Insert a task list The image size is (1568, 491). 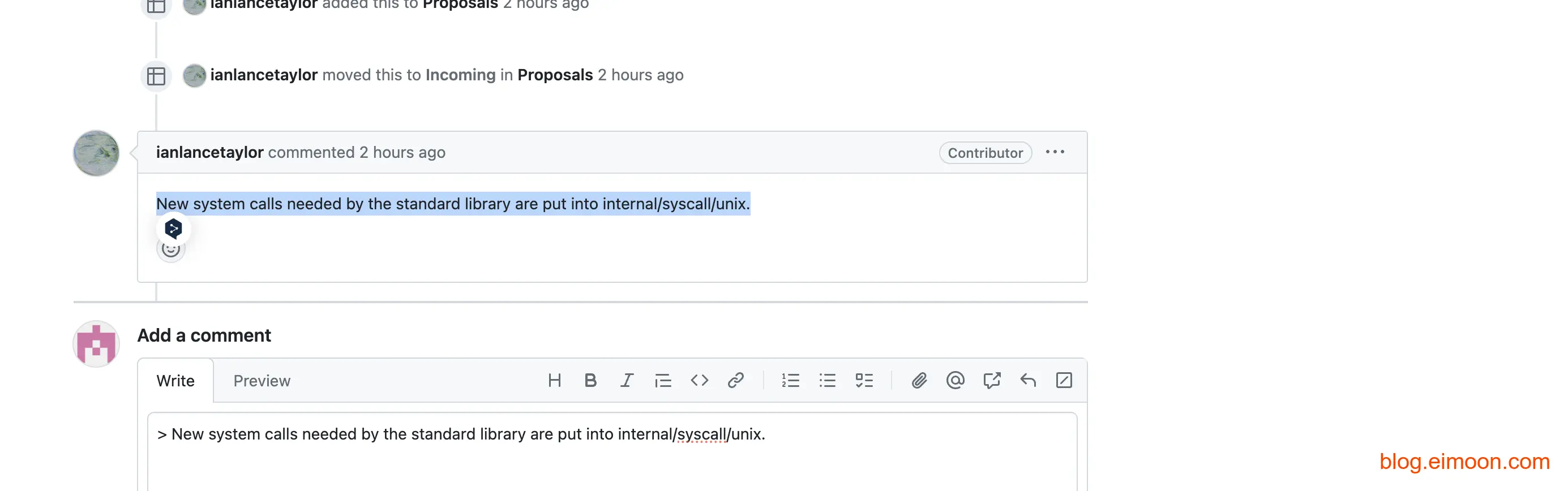pos(864,380)
